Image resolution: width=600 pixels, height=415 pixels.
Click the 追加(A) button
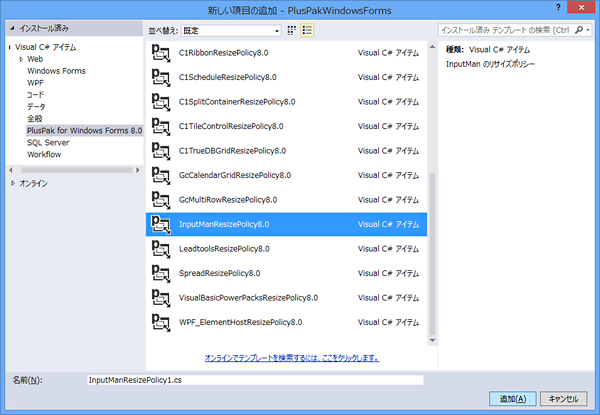[513, 399]
